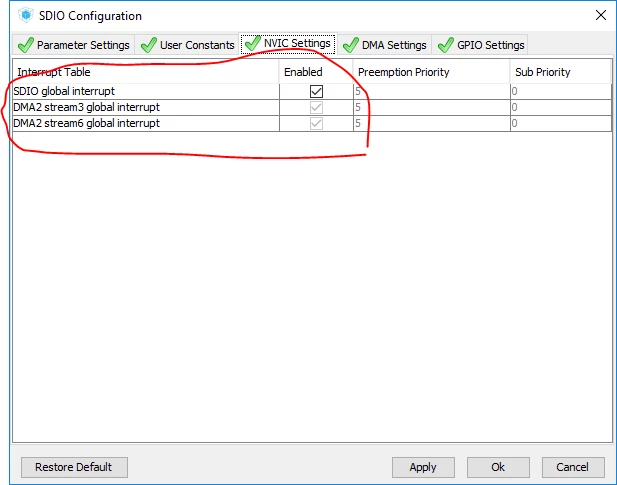Click the Sub Priority column header
Image resolution: width=617 pixels, height=485 pixels.
561,72
